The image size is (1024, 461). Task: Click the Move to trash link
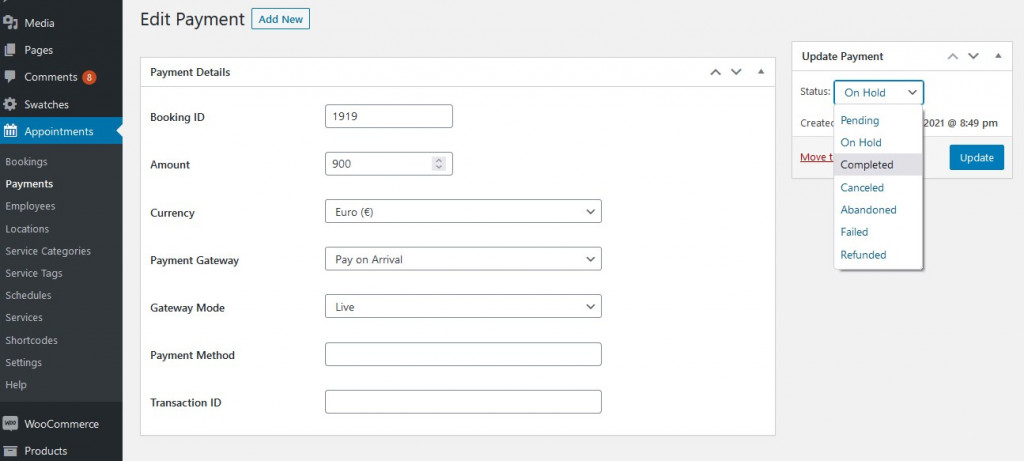click(817, 157)
